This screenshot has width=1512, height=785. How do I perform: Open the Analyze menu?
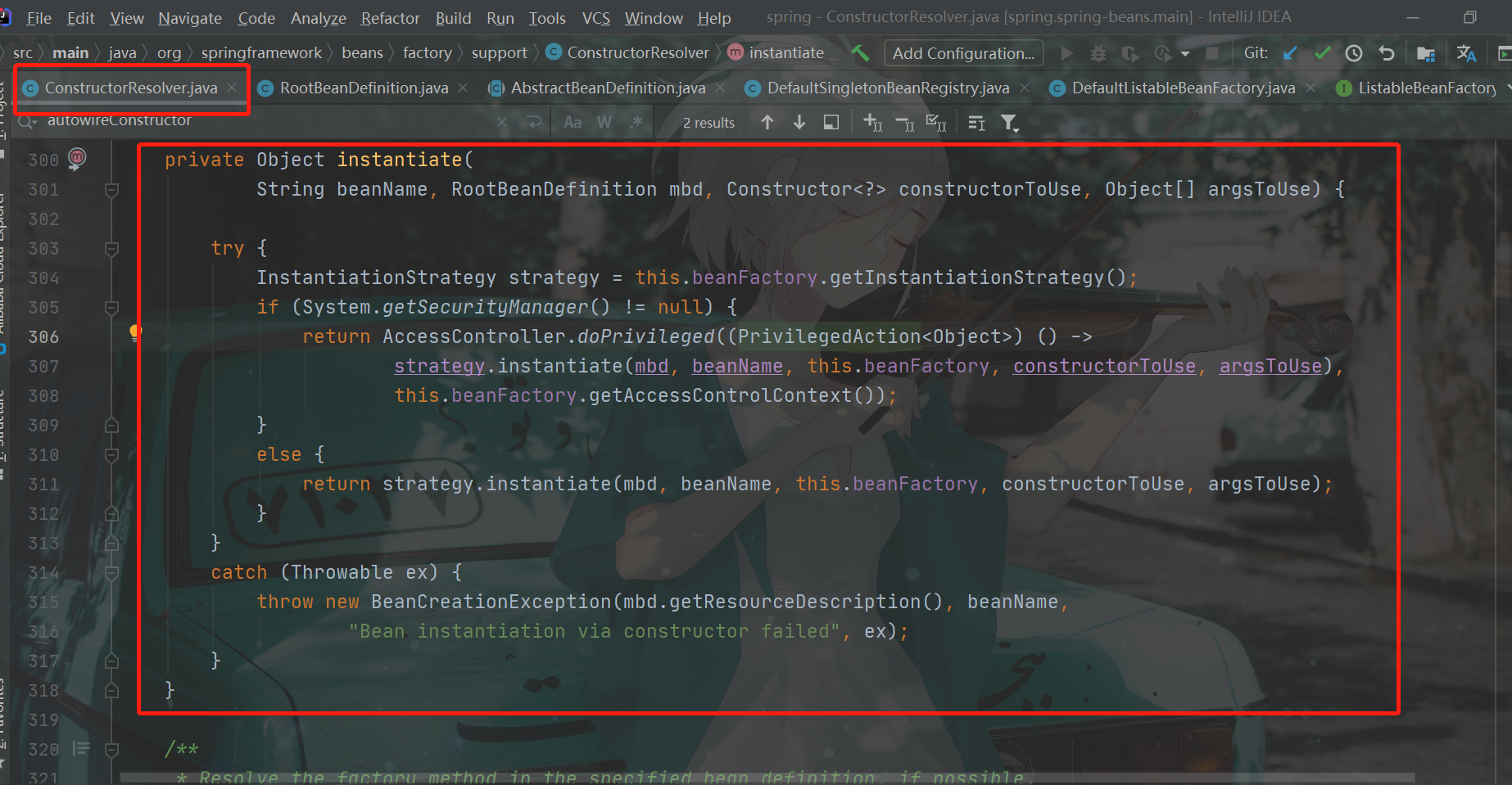(319, 18)
